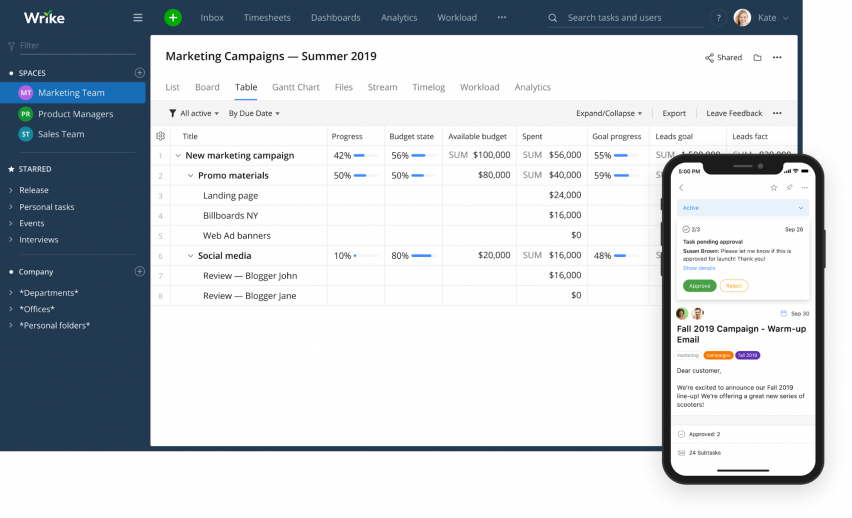Open table toolbar more options dots

coord(777,113)
